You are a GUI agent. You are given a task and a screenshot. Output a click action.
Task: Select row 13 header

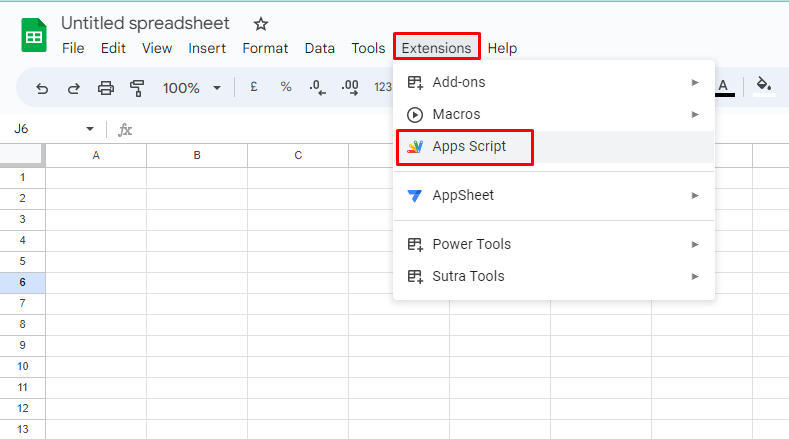[22, 429]
